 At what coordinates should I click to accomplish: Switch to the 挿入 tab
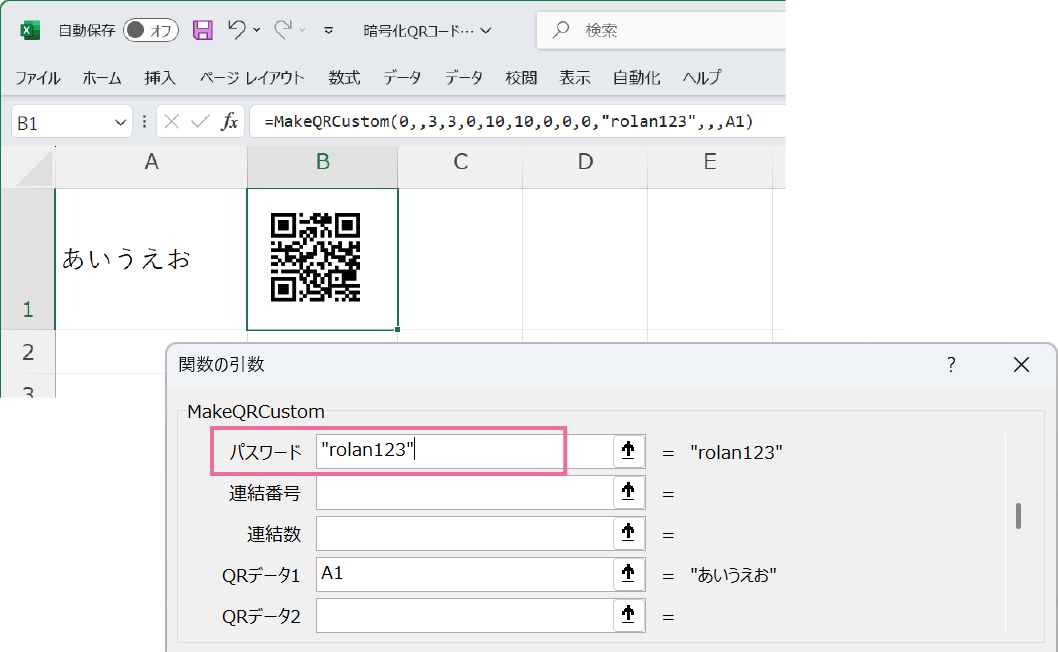(160, 78)
